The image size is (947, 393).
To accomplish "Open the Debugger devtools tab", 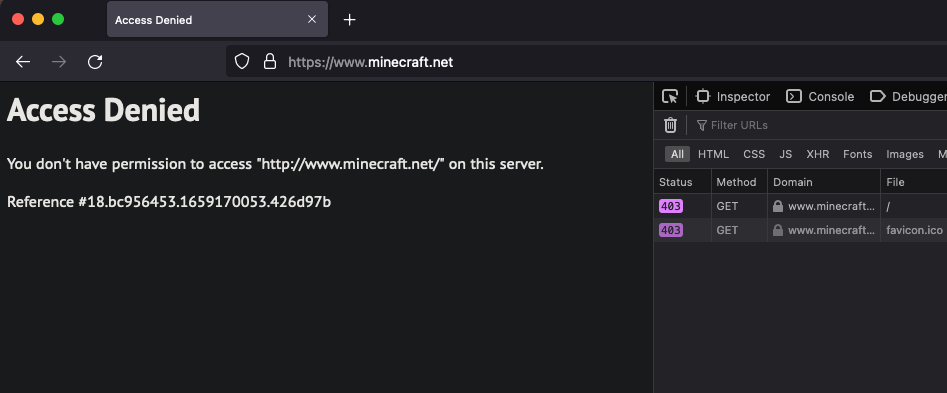I will [x=907, y=97].
